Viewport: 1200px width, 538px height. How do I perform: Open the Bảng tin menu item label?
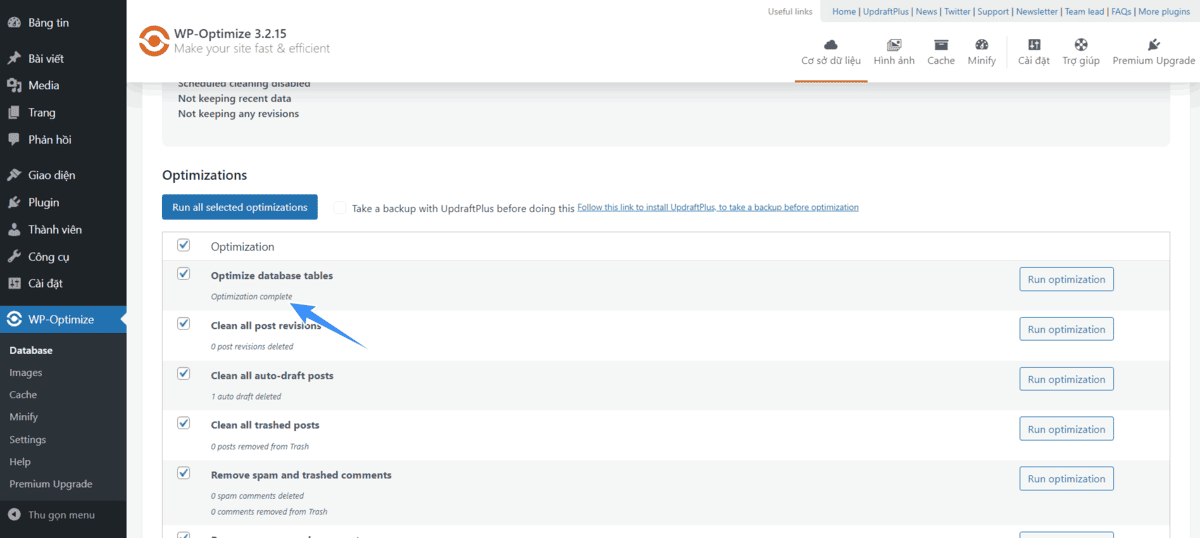[x=49, y=22]
